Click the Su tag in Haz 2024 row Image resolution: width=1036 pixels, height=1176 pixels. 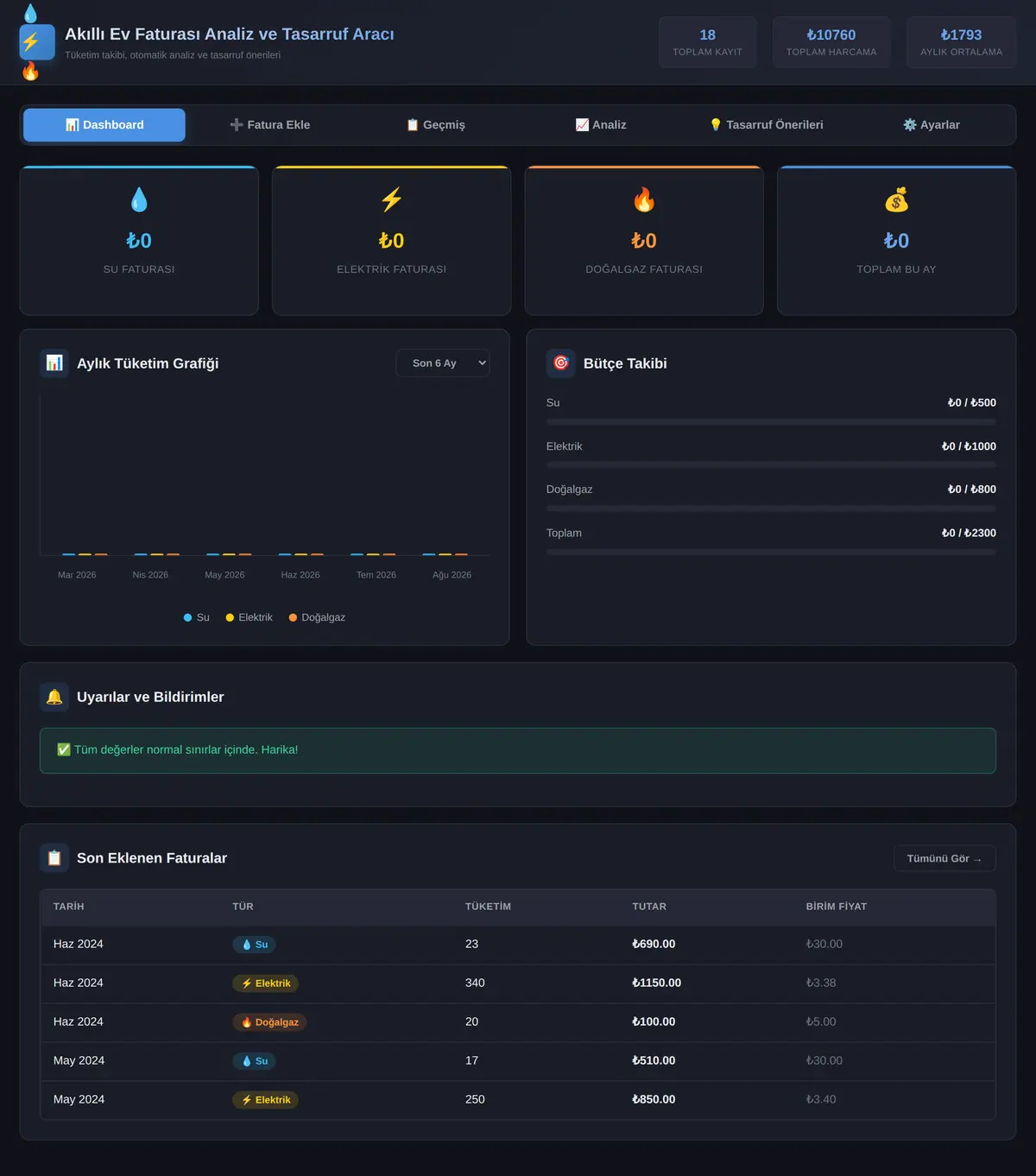(x=254, y=945)
